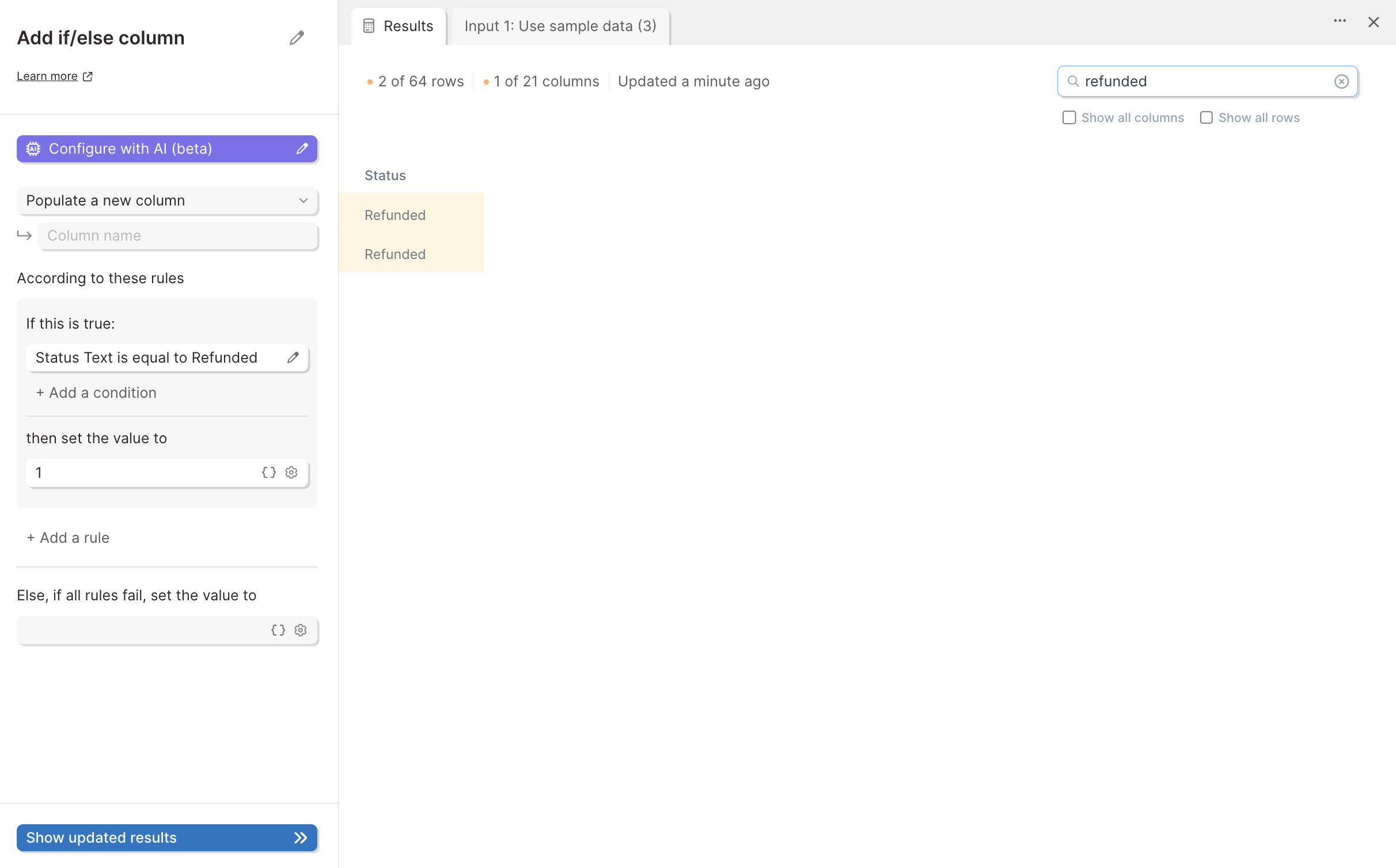The height and width of the screenshot is (868, 1396).
Task: Edit the Status Text is equal to Refunded condition
Action: (293, 357)
